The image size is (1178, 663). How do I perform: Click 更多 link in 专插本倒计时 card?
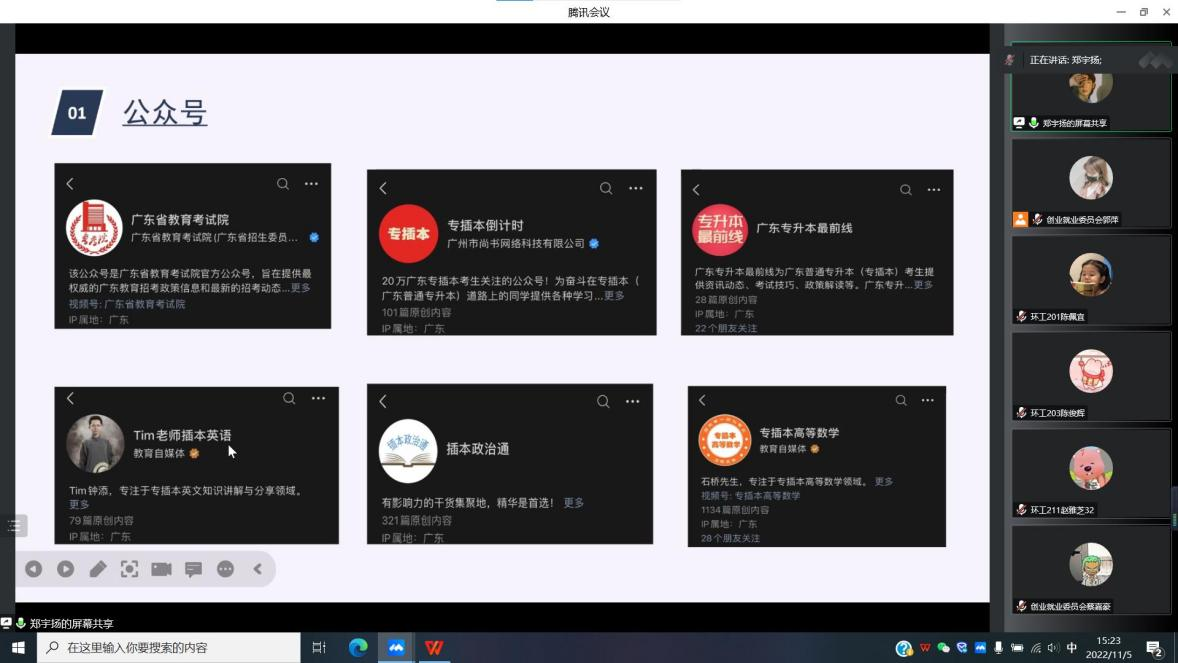pyautogui.click(x=613, y=296)
